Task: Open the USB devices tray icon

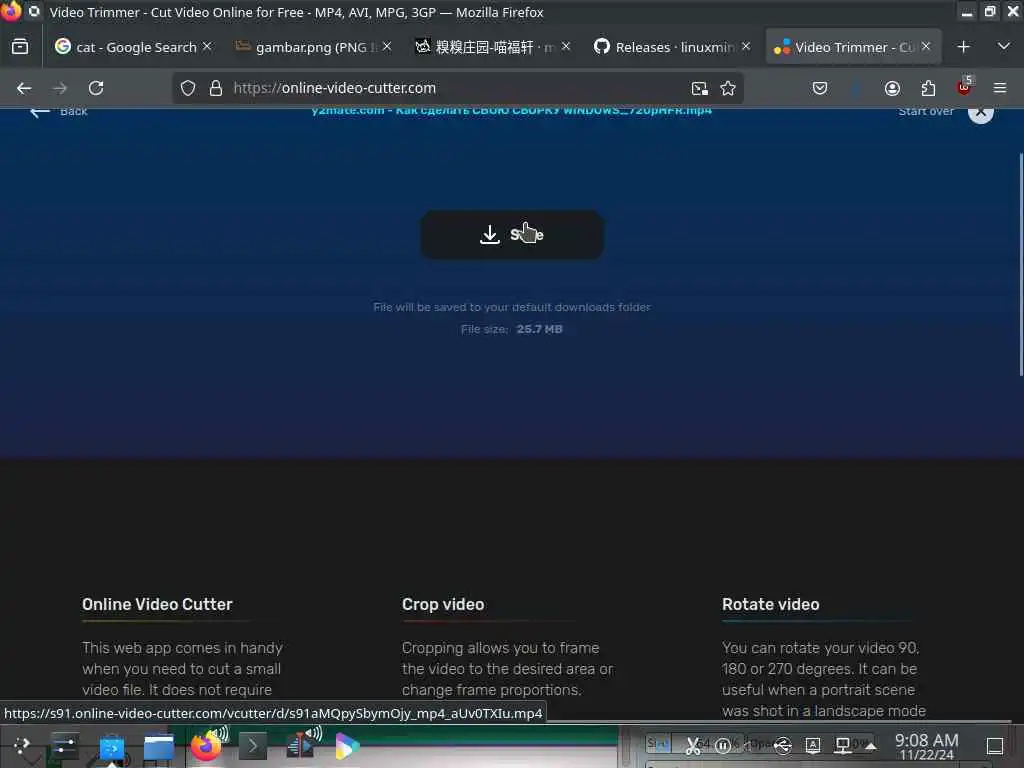Action: coord(782,745)
